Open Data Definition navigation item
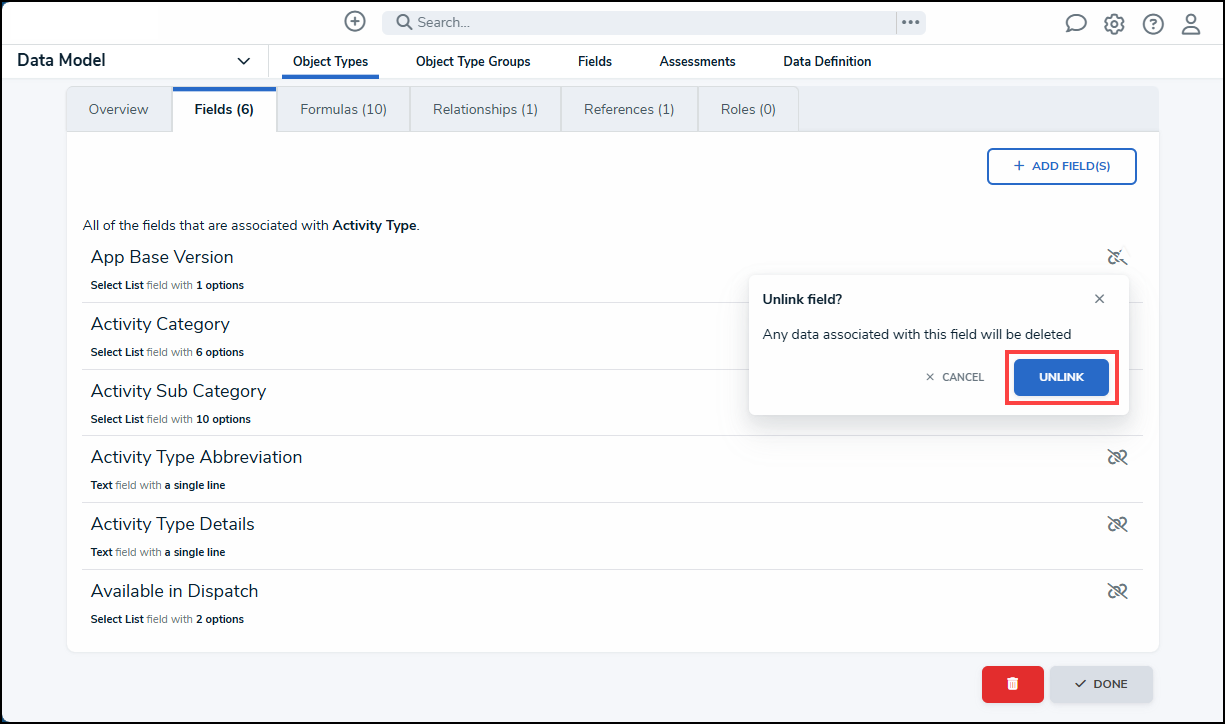 (x=827, y=61)
